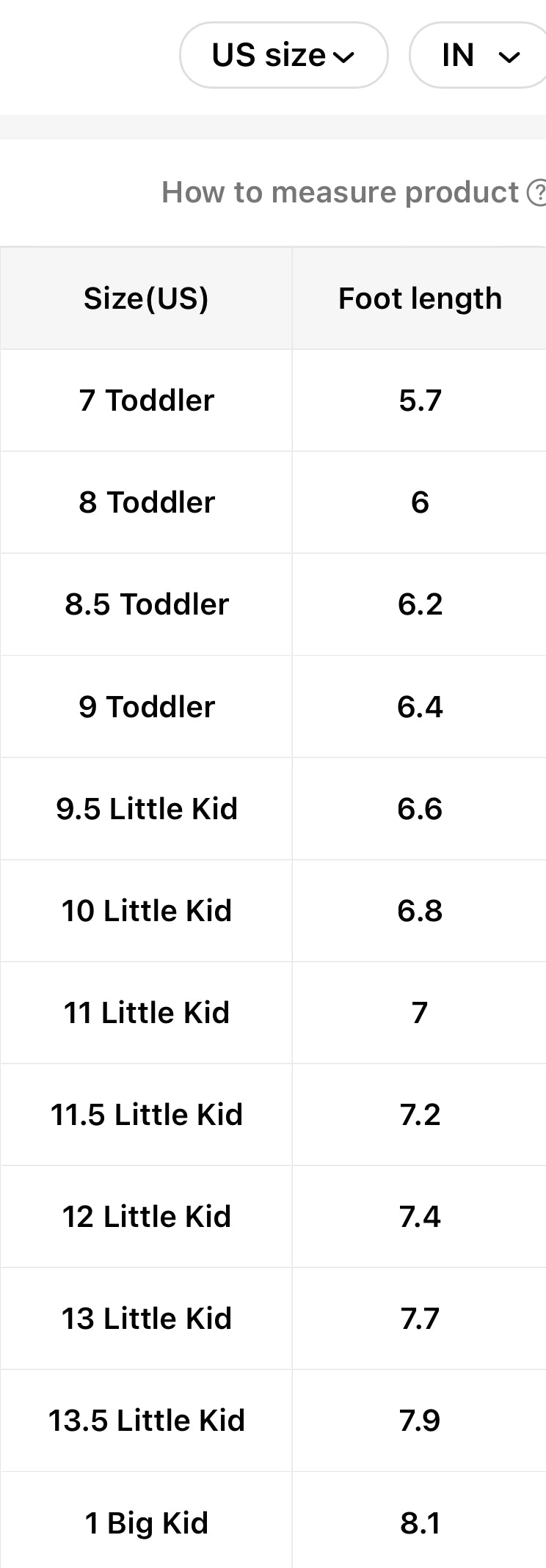Open the IN unit dropdown
Viewport: 546px width, 1568px height.
click(479, 56)
